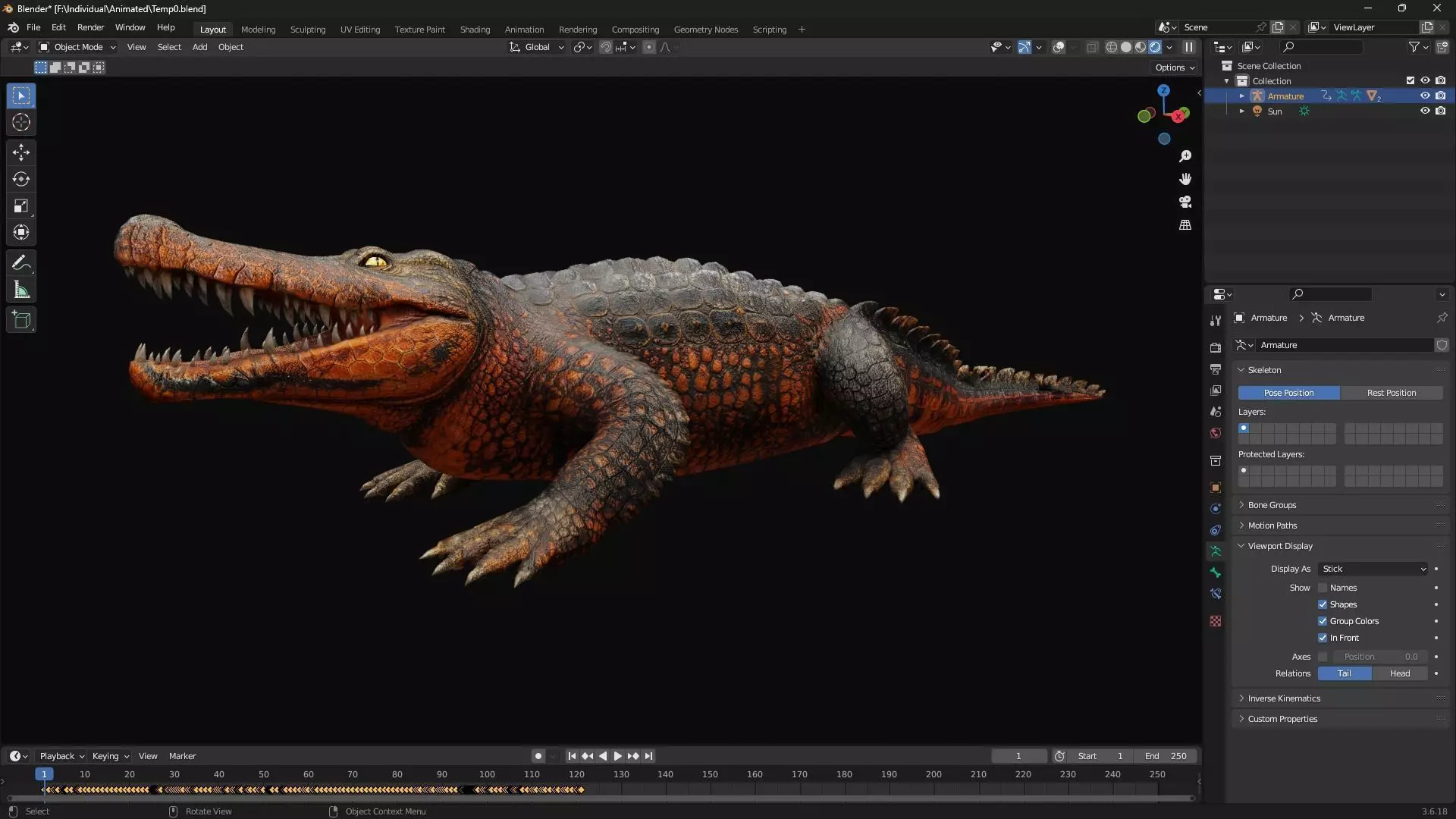Open the Object Mode dropdown
Viewport: 1456px width, 819px height.
pyautogui.click(x=77, y=47)
